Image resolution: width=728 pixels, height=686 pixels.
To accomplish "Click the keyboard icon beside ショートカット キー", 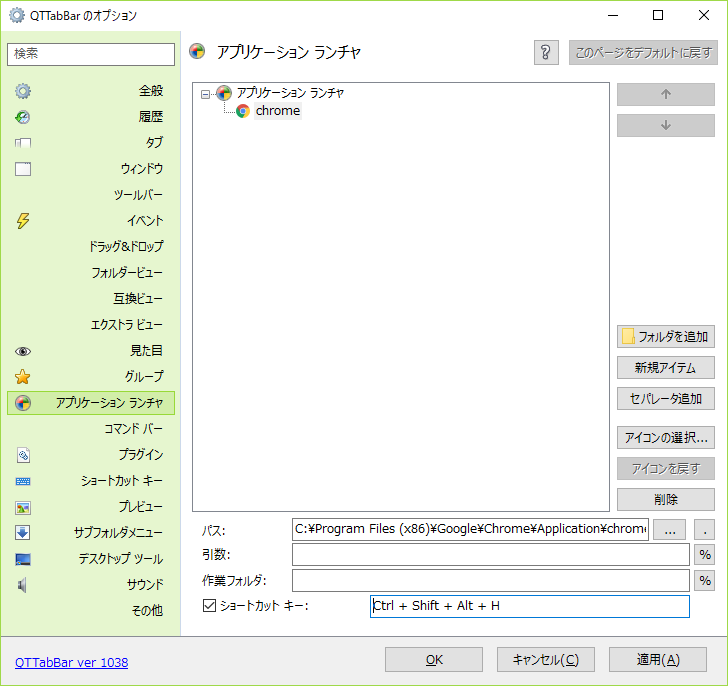I will [x=23, y=481].
